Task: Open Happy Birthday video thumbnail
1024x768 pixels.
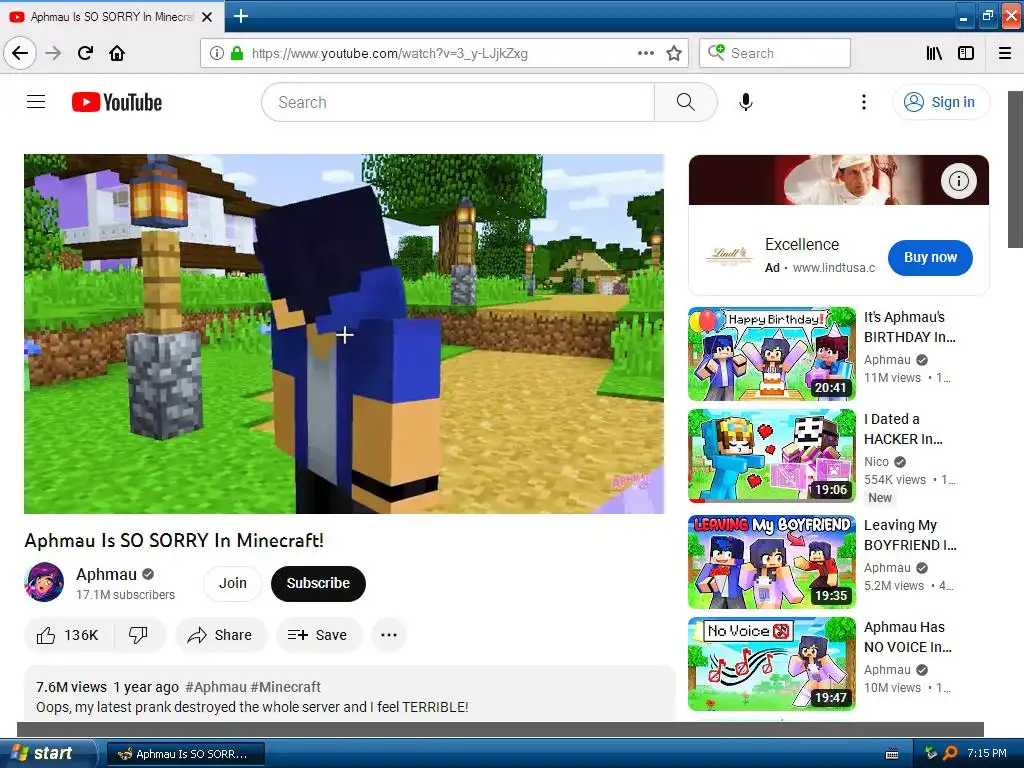Action: [x=772, y=353]
